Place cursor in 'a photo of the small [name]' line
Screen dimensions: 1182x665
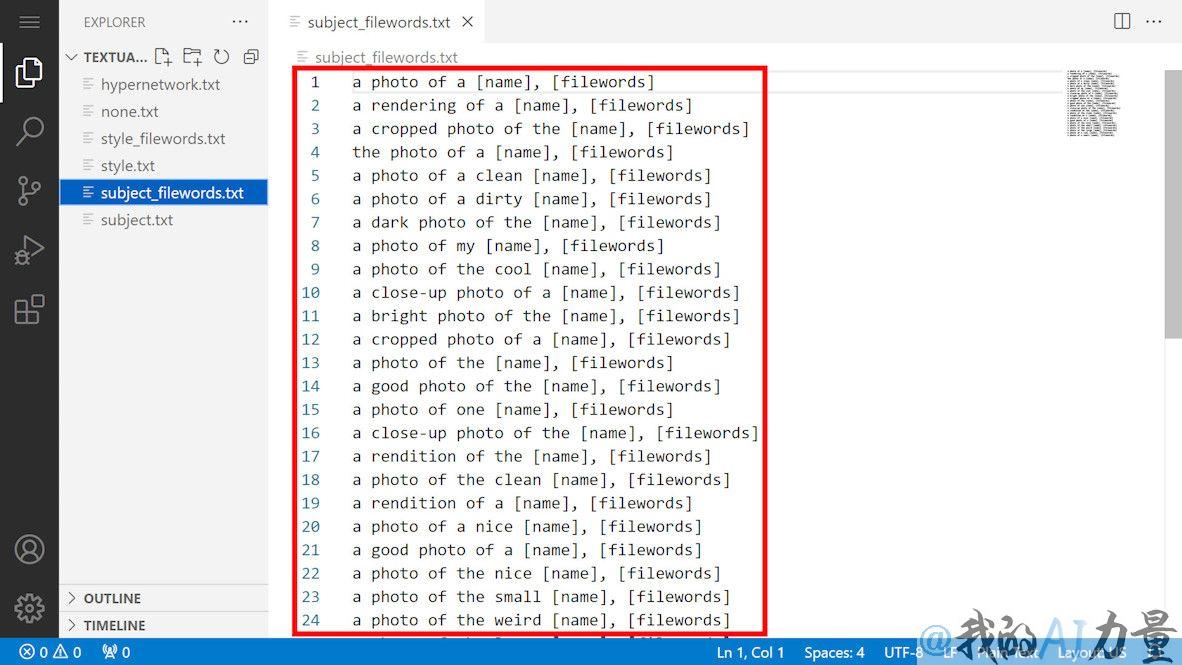[x=540, y=596]
